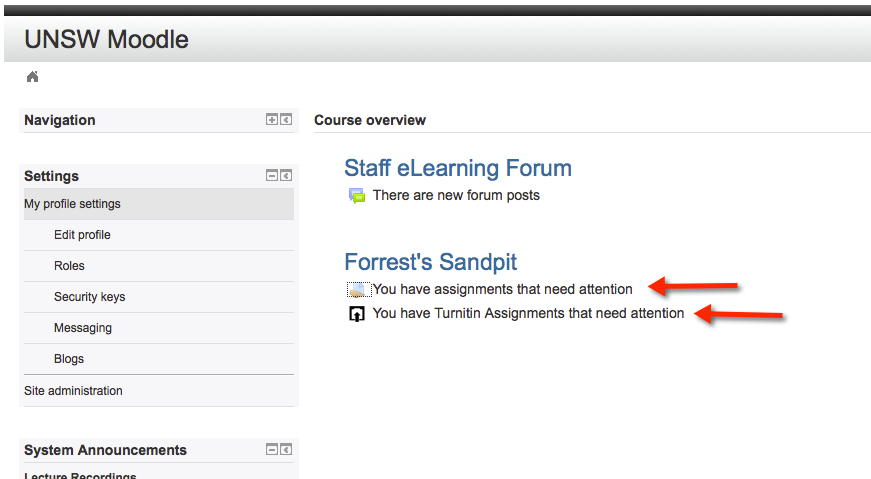Open Edit profile

pos(82,235)
